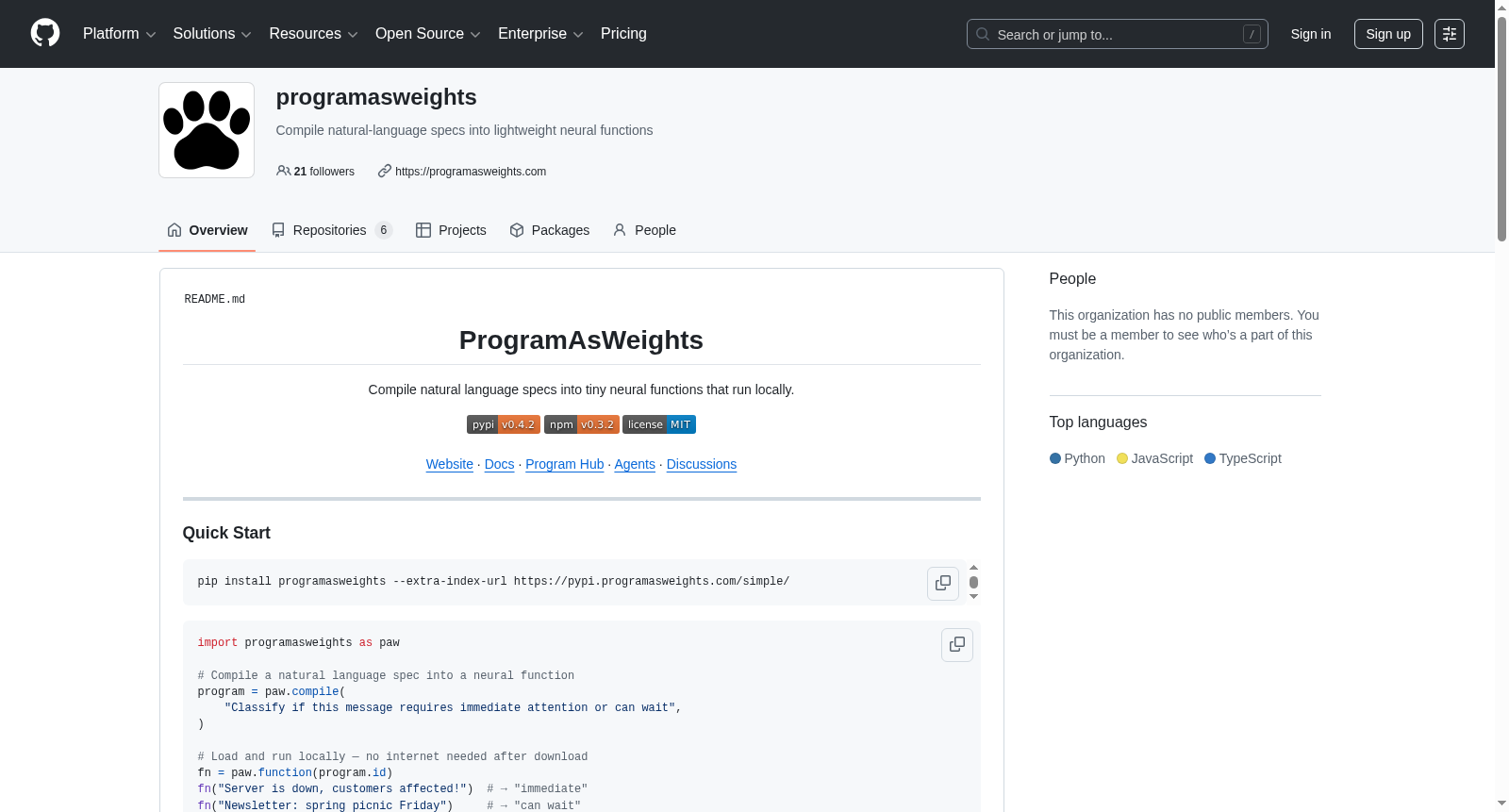Click the Quick Start heading
Screen dimensions: 1509x812
tap(226, 533)
